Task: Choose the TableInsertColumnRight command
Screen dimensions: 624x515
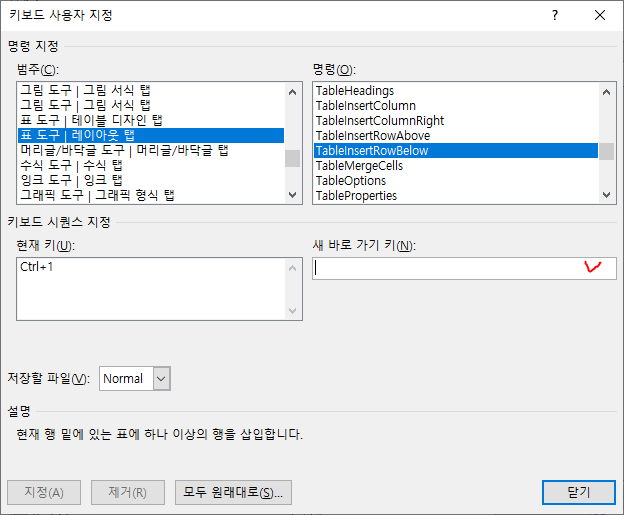Action: click(x=456, y=121)
